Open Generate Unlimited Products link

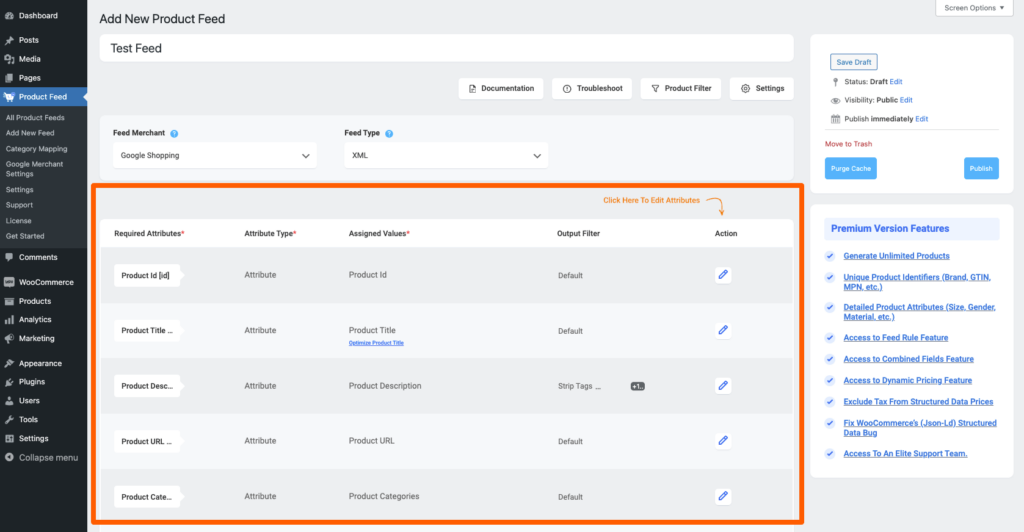tap(896, 256)
